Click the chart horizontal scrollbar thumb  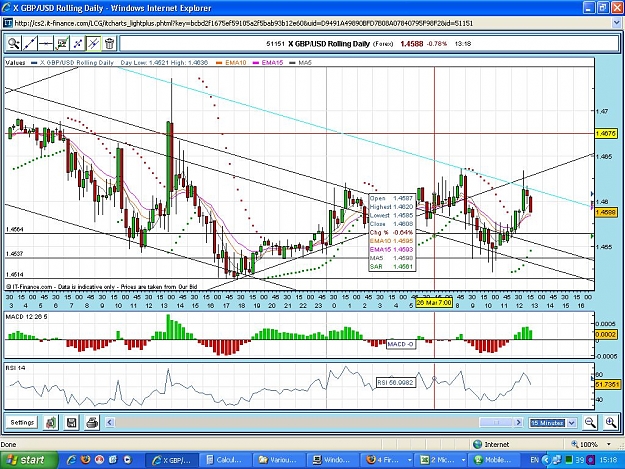pyautogui.click(x=496, y=422)
